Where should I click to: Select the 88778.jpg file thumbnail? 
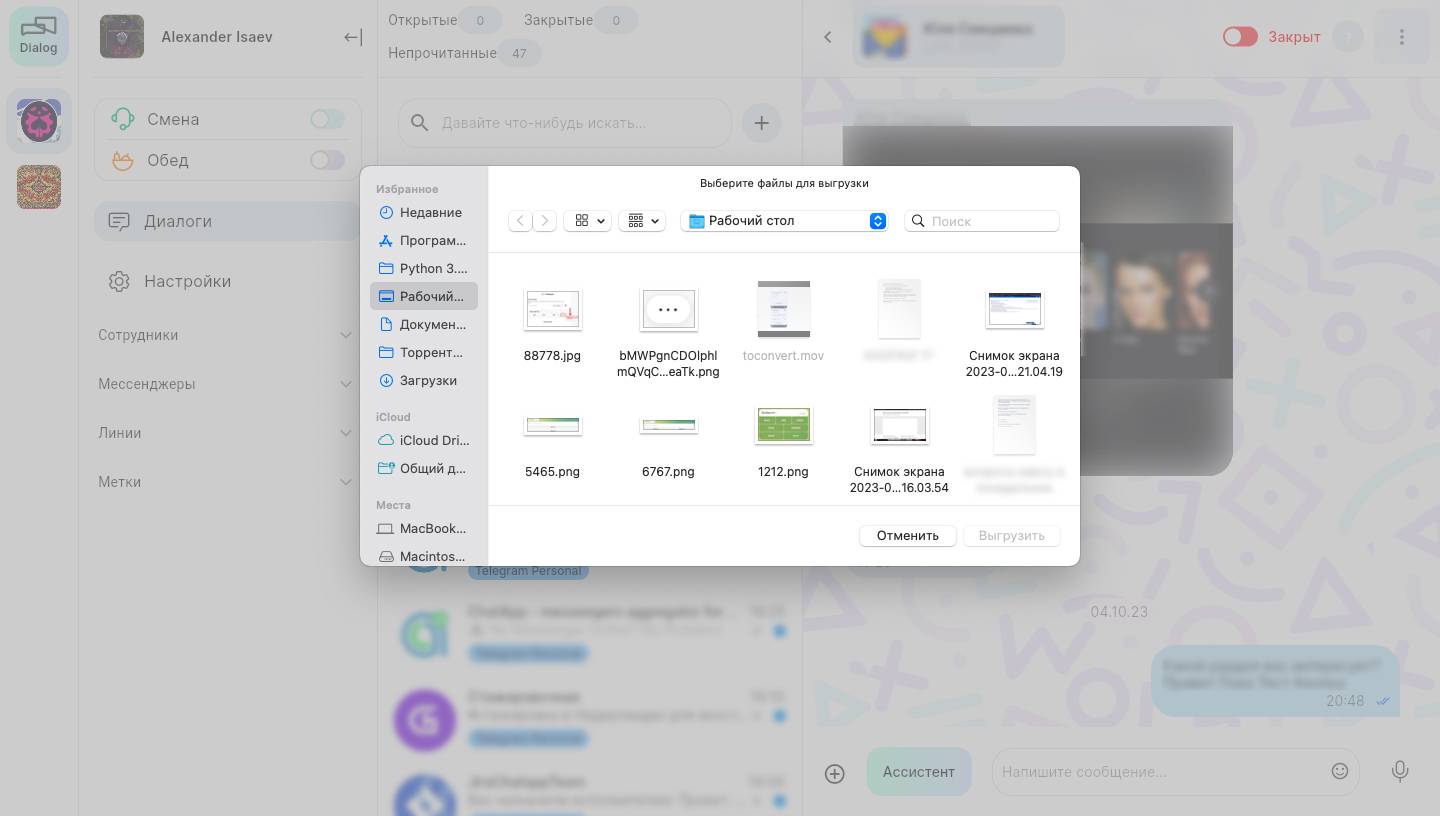pos(552,311)
